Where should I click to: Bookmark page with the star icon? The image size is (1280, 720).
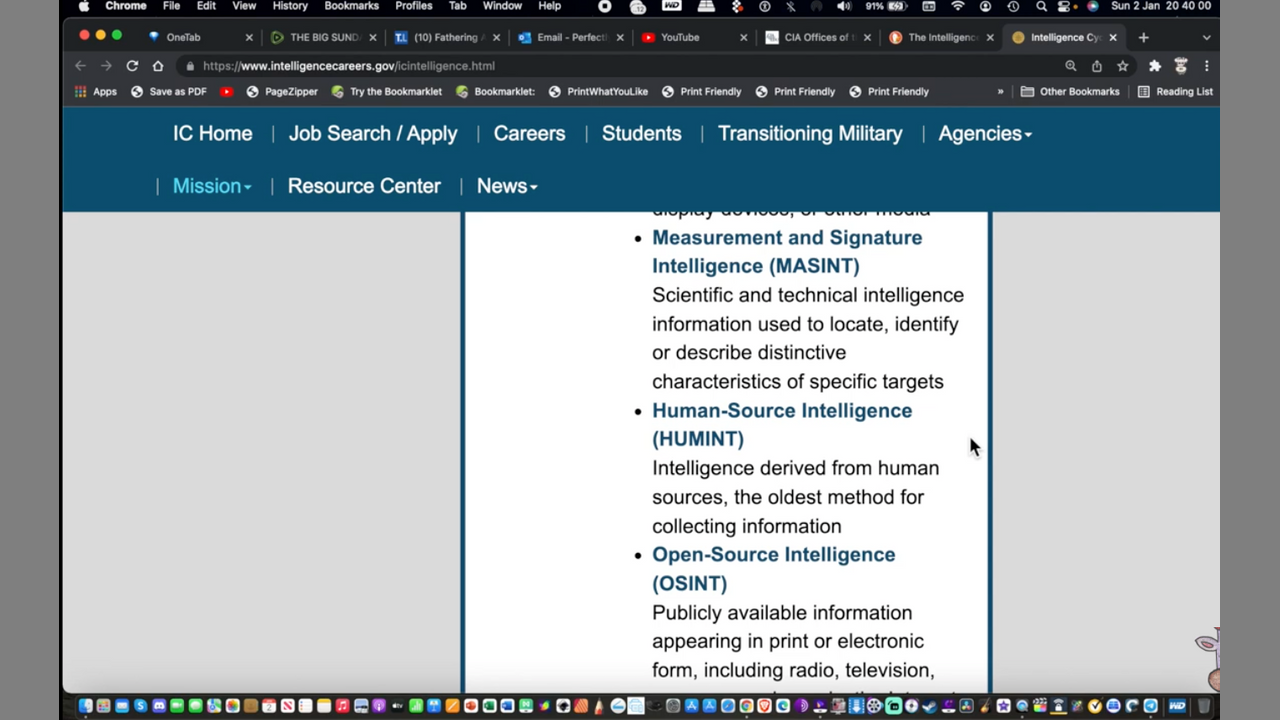tap(1123, 66)
